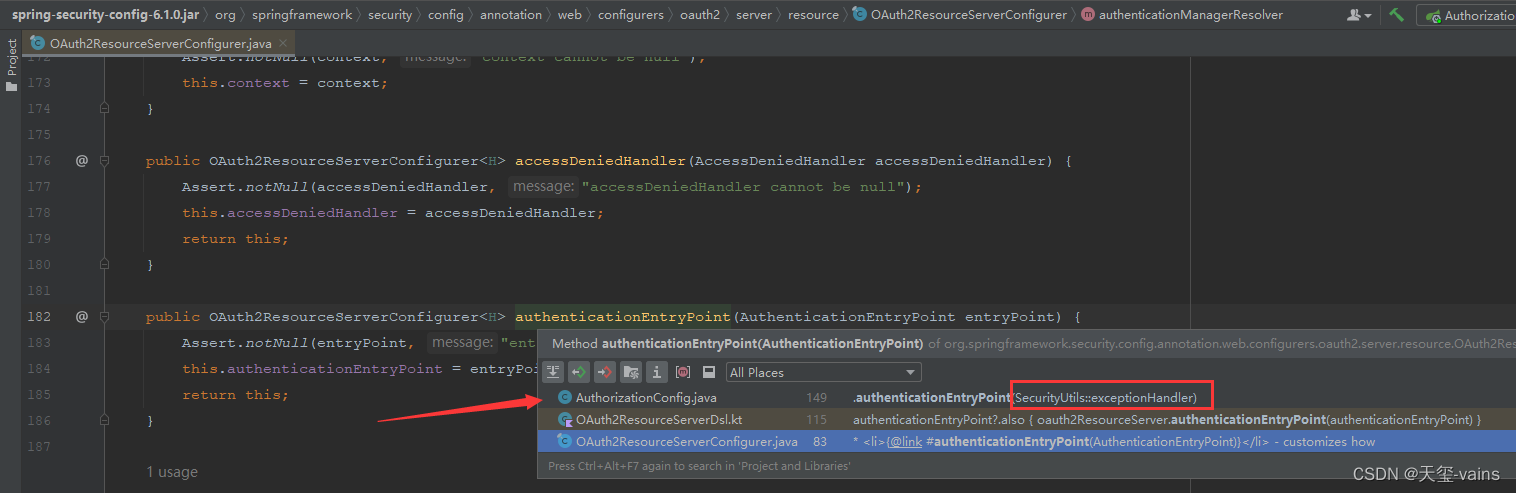Click spring-security-config-6.1.0.jar breadcrumb
1516x493 pixels.
tap(105, 15)
